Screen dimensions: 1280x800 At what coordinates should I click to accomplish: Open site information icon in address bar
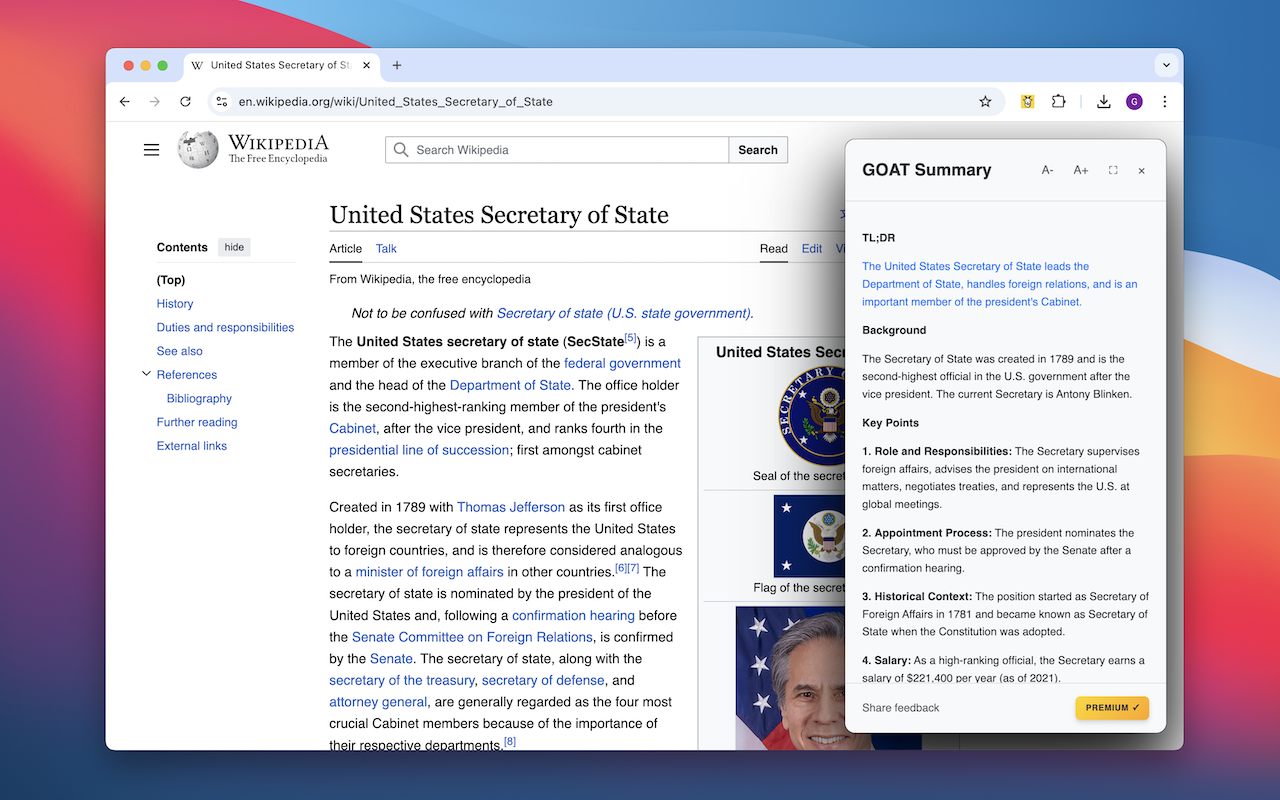pos(222,101)
